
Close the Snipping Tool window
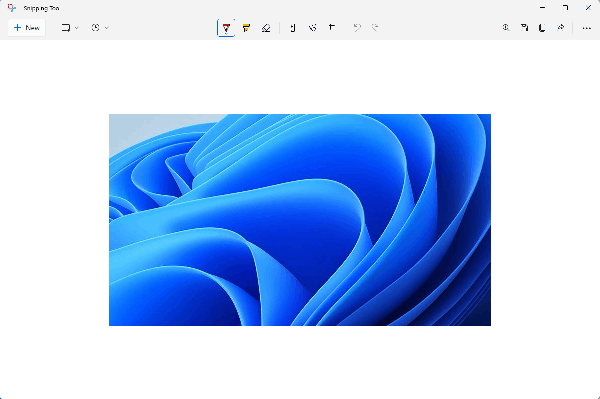589,8
